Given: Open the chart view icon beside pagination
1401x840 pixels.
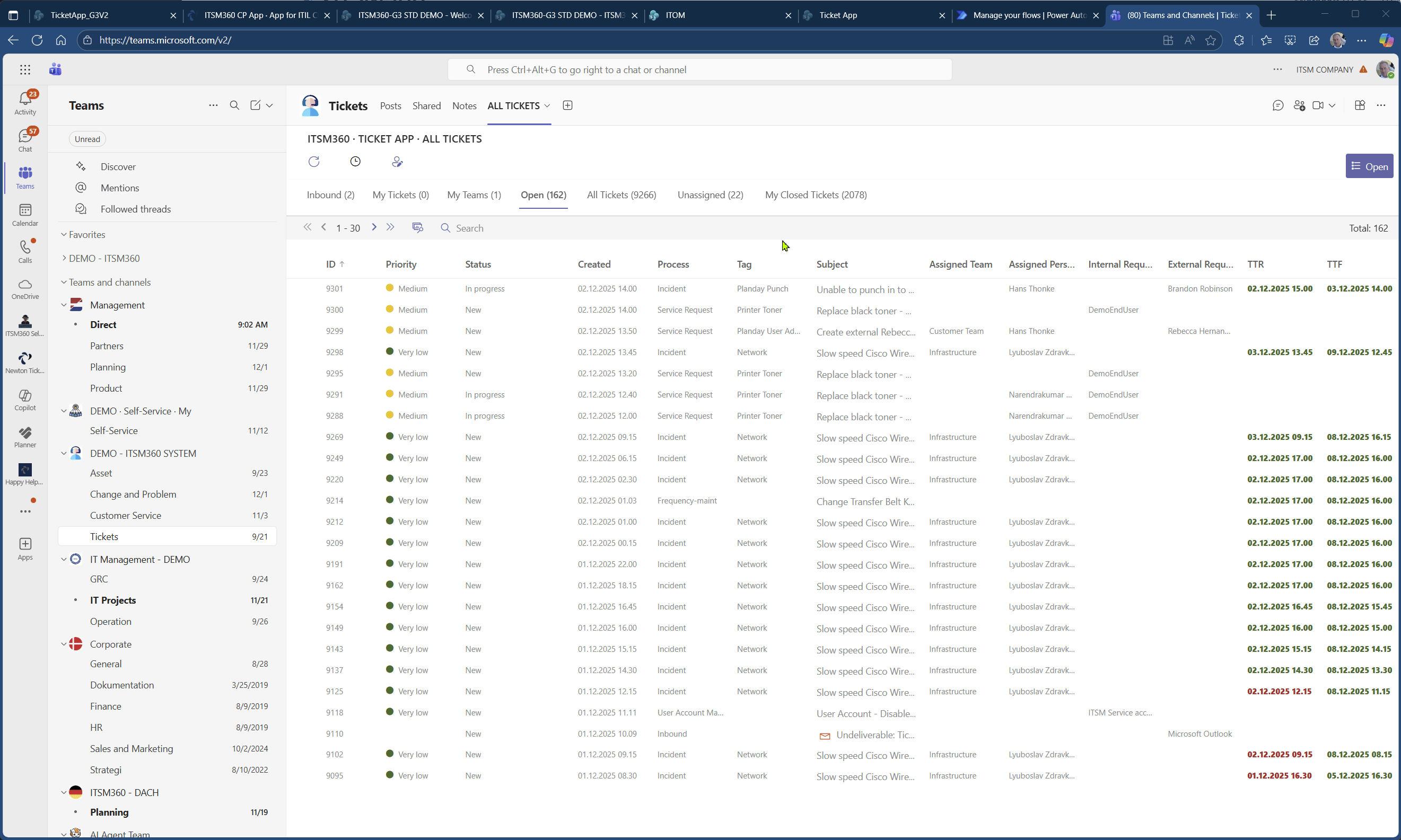Looking at the screenshot, I should (417, 227).
